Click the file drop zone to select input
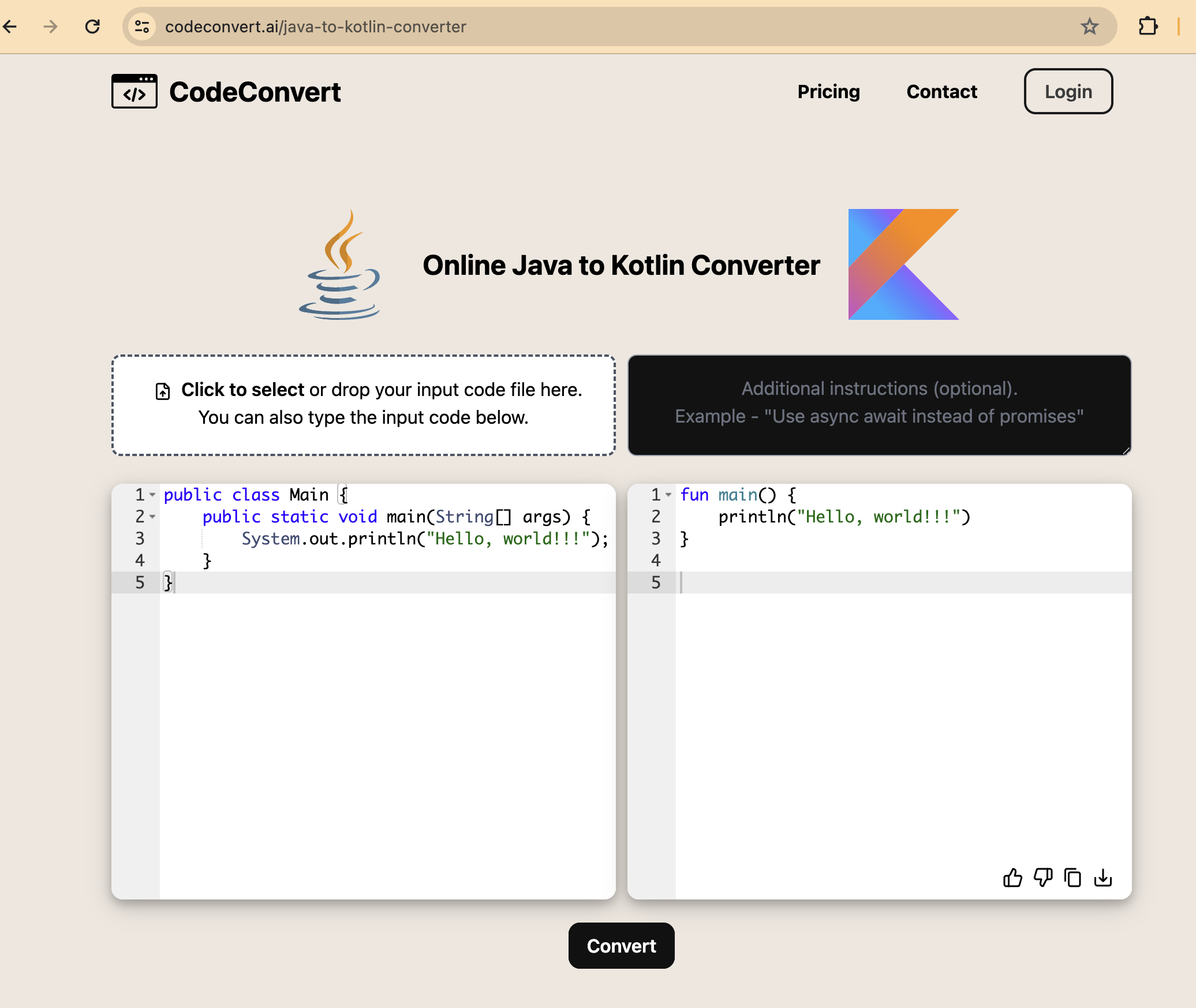Screen dimensions: 1196x1008 pos(364,405)
